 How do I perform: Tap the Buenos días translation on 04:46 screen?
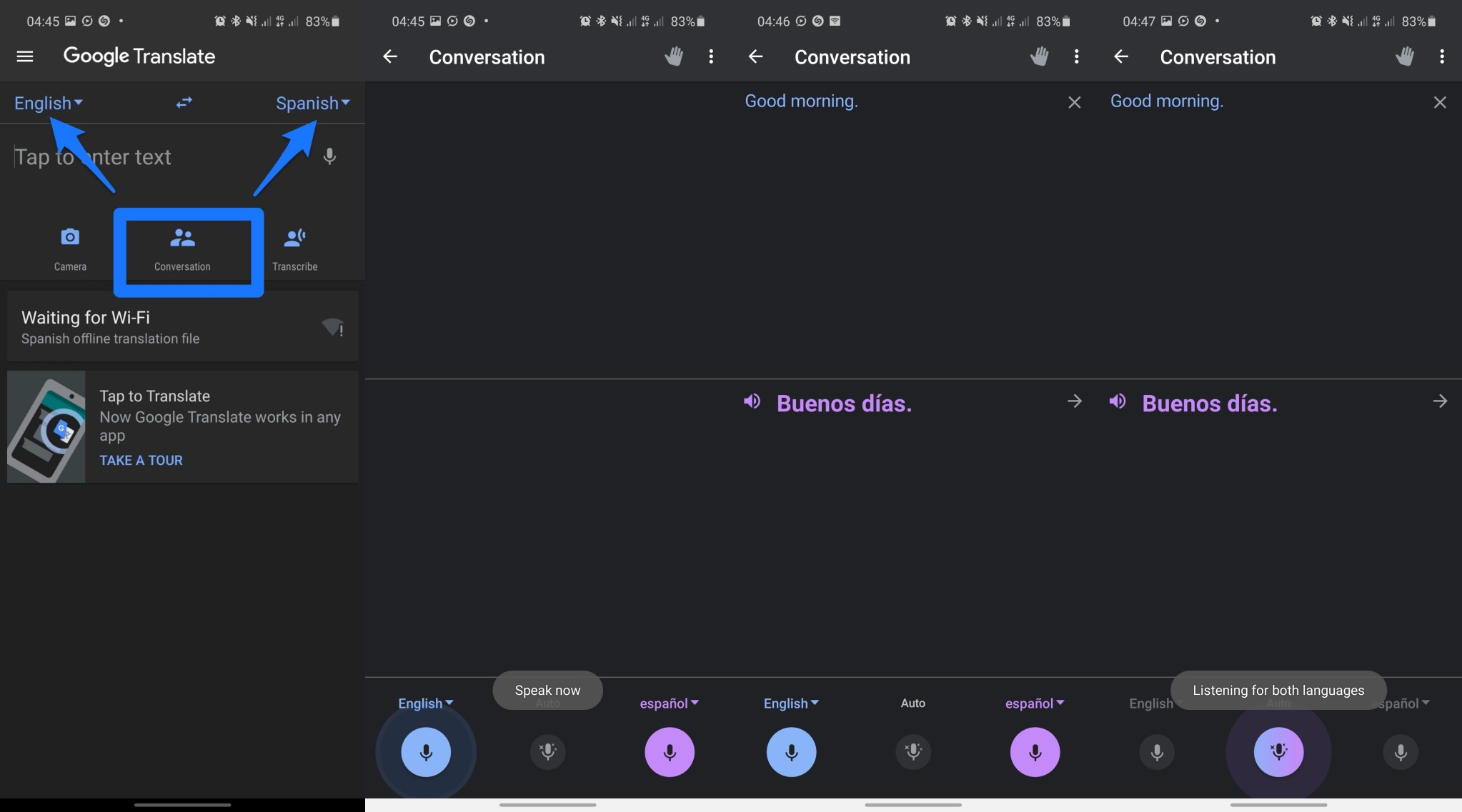point(845,404)
